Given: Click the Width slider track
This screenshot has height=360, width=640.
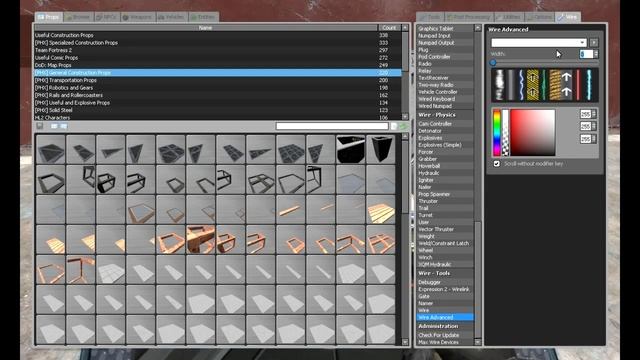Looking at the screenshot, I should coord(545,63).
